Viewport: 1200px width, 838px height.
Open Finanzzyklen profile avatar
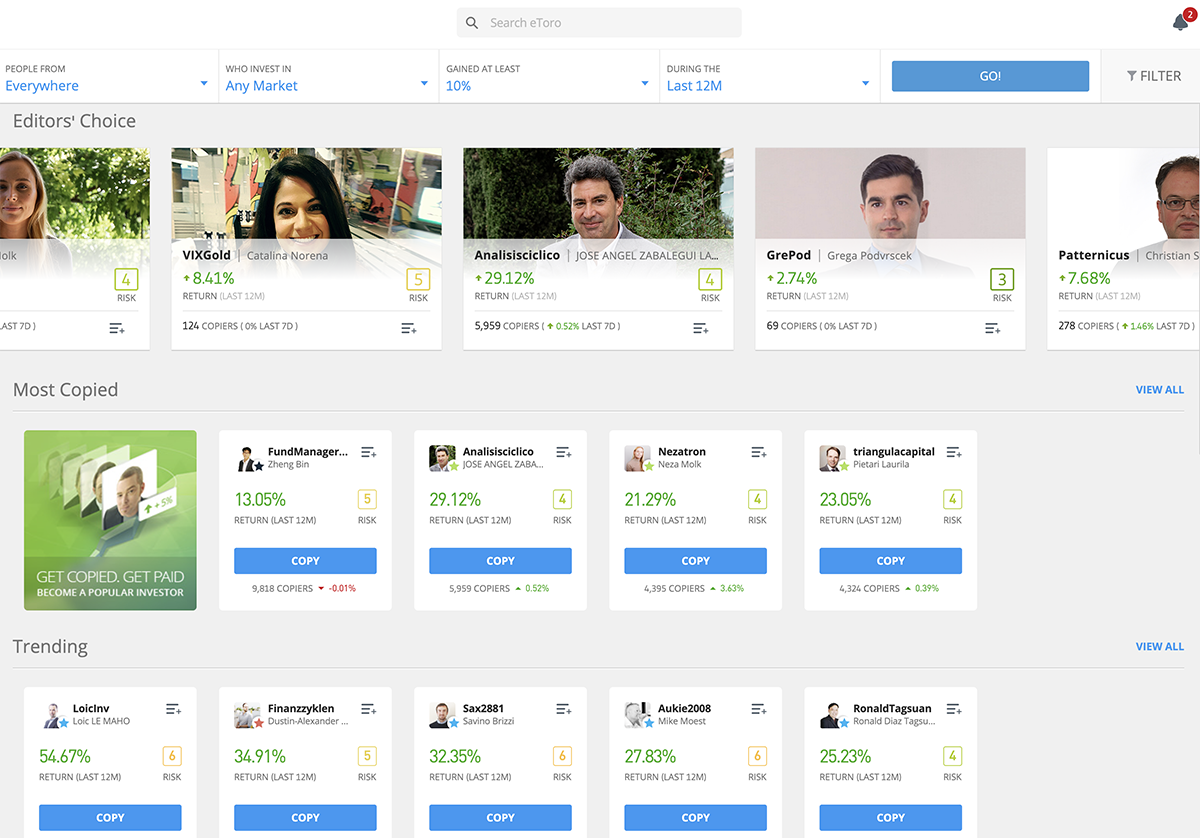(x=248, y=716)
